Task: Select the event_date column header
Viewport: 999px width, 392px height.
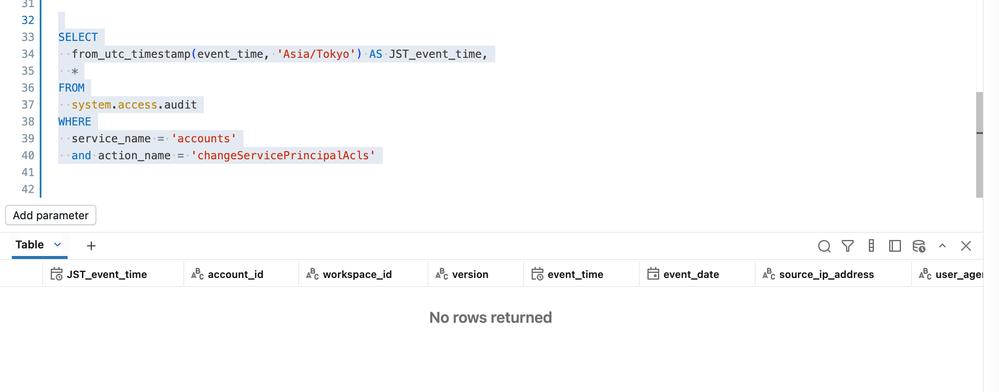Action: (x=698, y=274)
